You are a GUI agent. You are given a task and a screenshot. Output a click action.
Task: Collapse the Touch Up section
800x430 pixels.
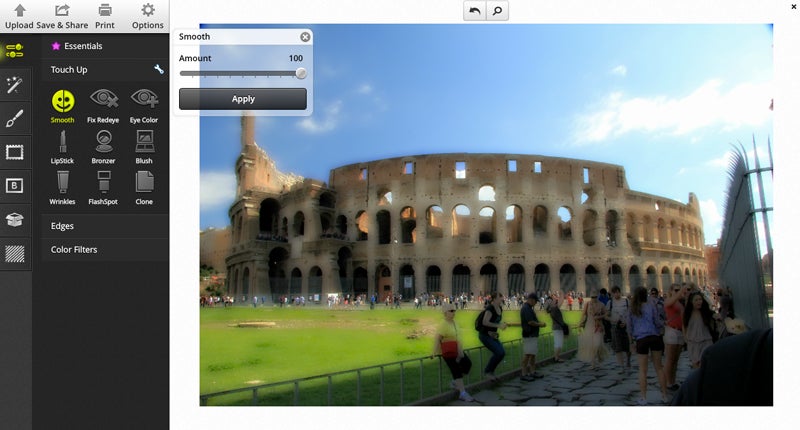point(105,69)
